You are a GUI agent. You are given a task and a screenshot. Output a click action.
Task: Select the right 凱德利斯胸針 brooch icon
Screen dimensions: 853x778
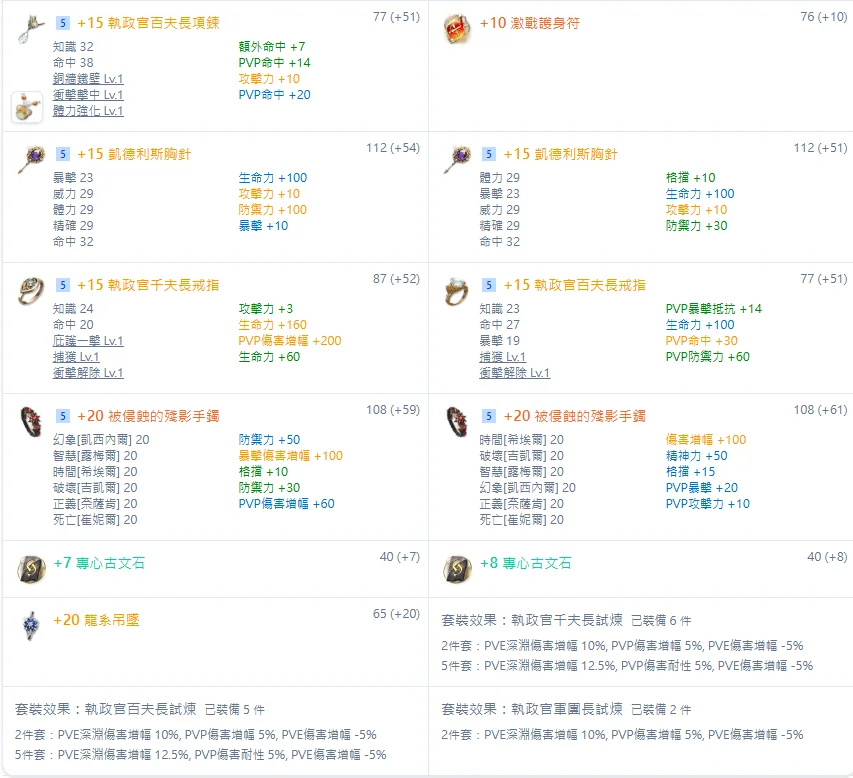pos(458,159)
